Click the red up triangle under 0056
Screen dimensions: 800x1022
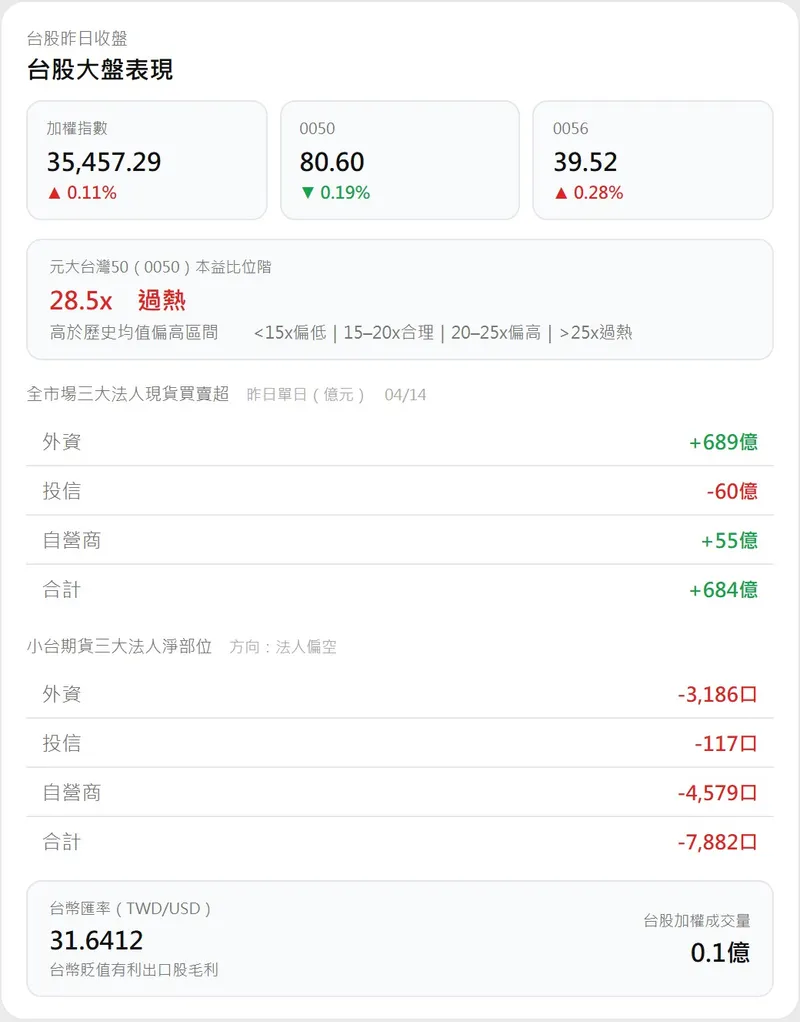tap(560, 193)
